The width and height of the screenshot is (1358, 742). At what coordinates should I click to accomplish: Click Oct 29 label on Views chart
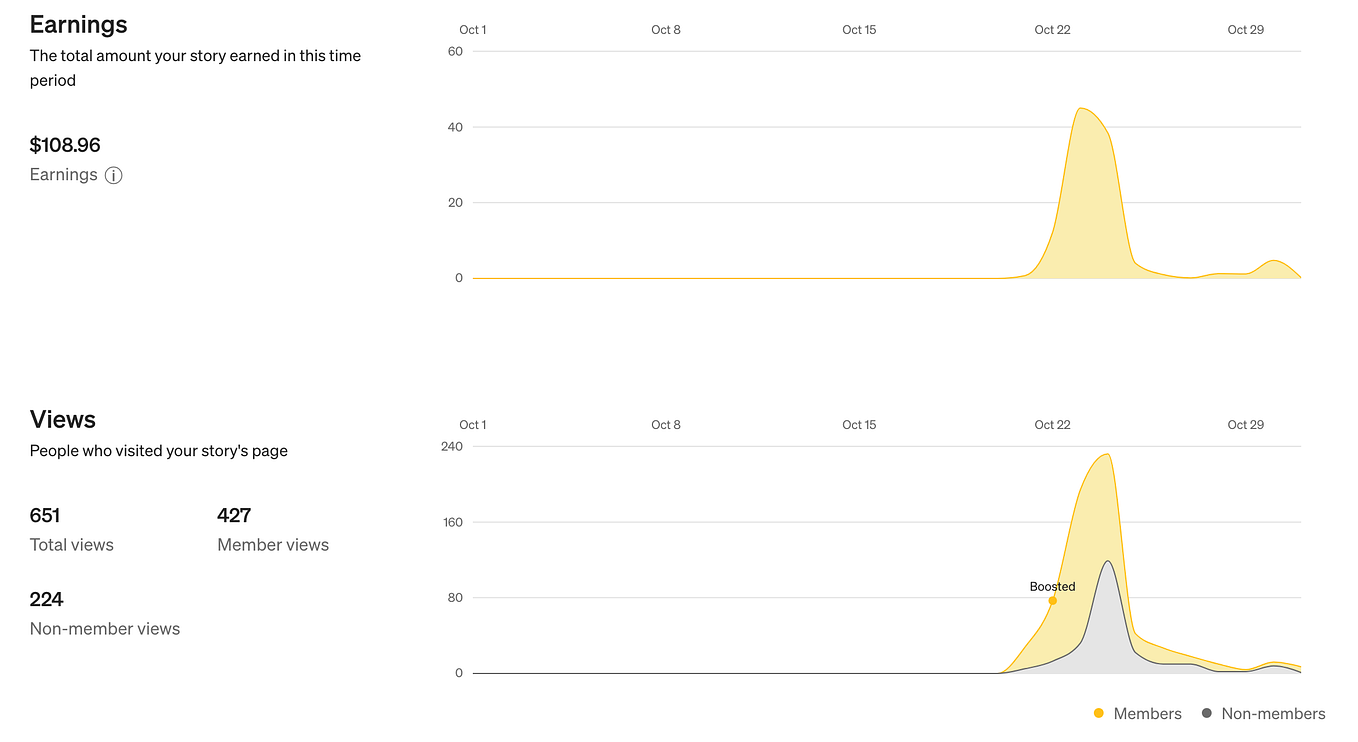tap(1245, 425)
